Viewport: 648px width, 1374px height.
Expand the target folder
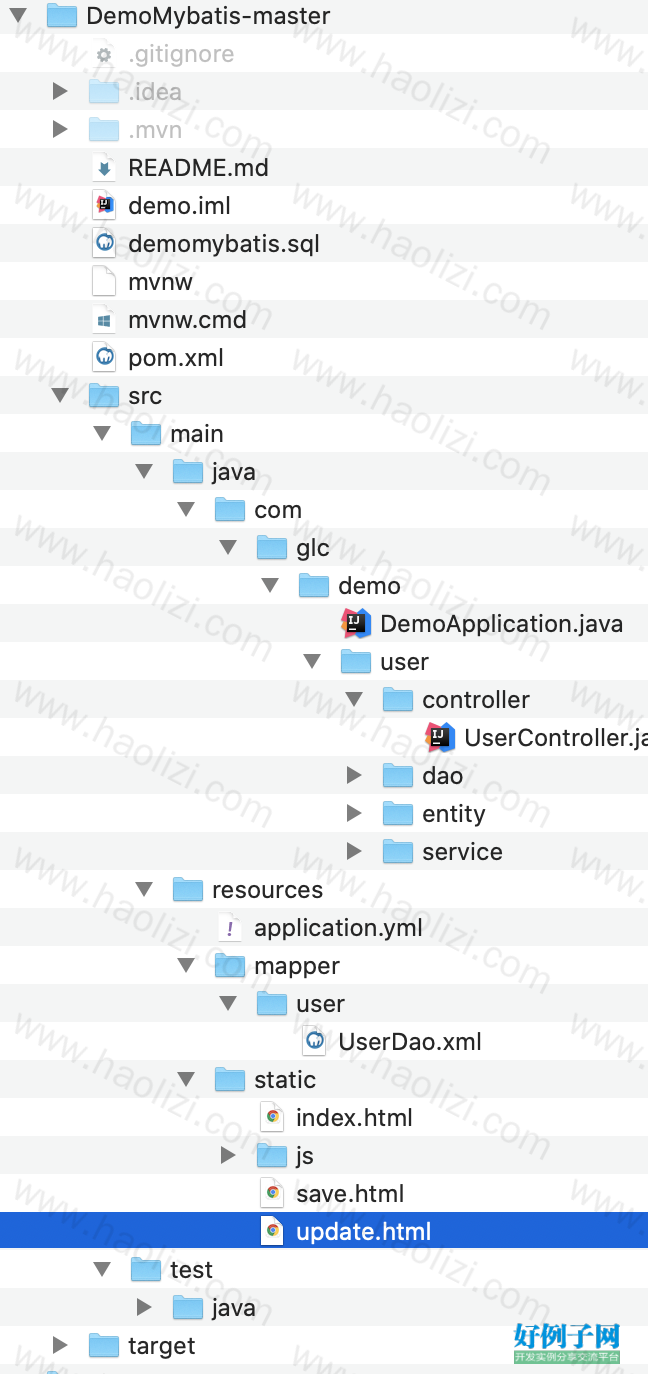click(x=60, y=1346)
